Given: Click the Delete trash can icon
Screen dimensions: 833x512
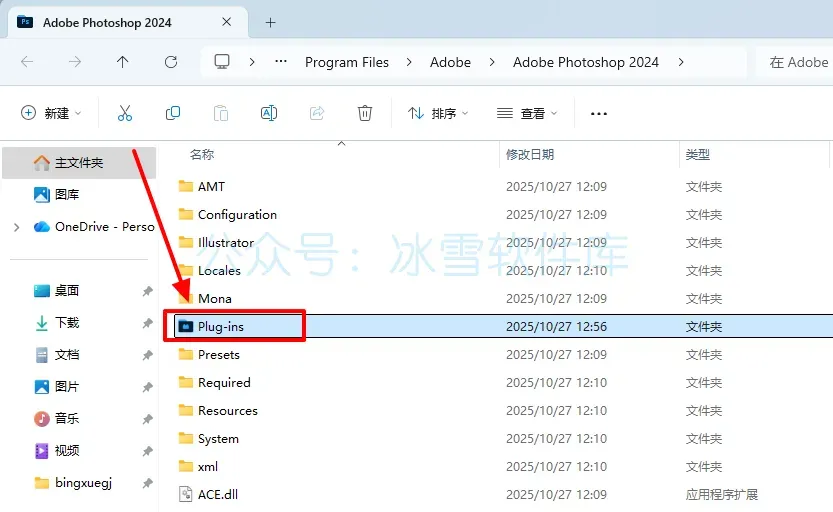Looking at the screenshot, I should (365, 113).
